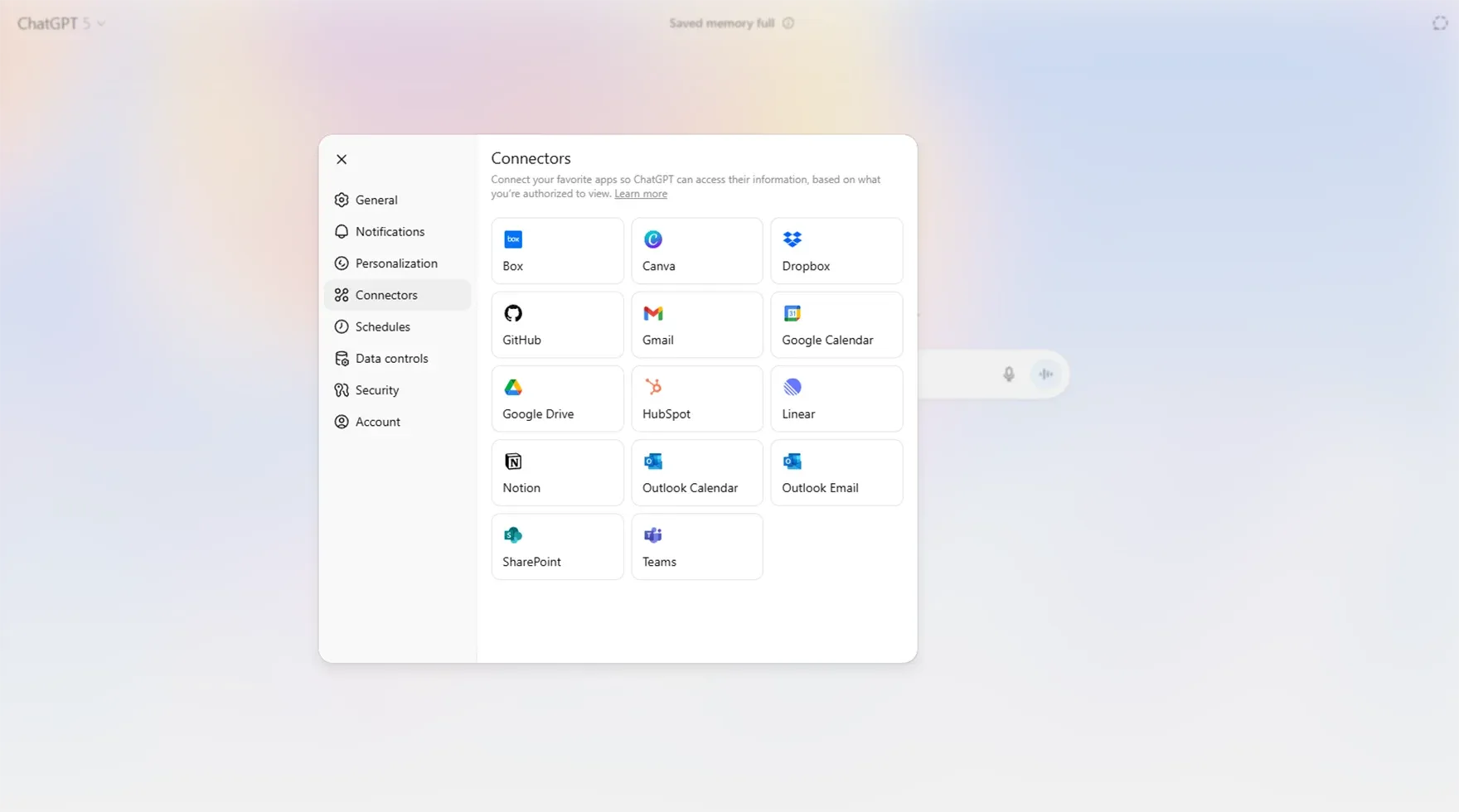The image size is (1459, 812).
Task: Open the Notifications settings section
Action: coord(397,231)
